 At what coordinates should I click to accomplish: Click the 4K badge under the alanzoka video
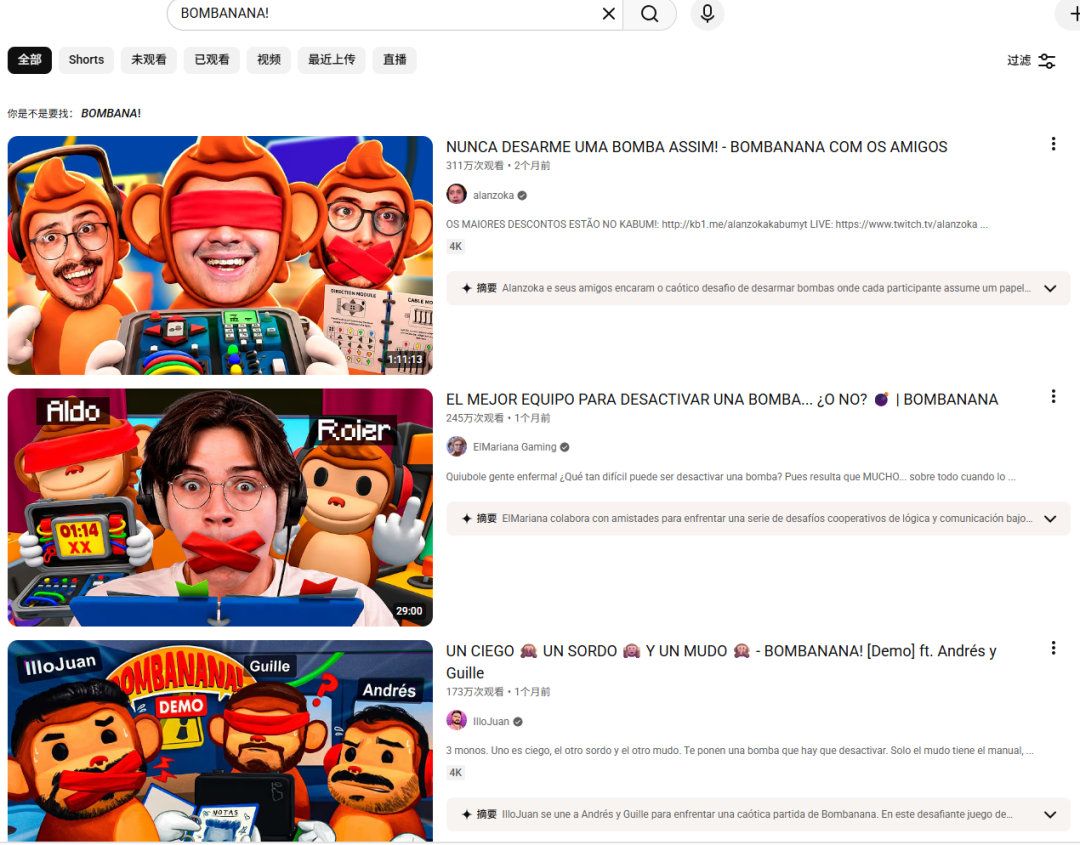pos(456,247)
